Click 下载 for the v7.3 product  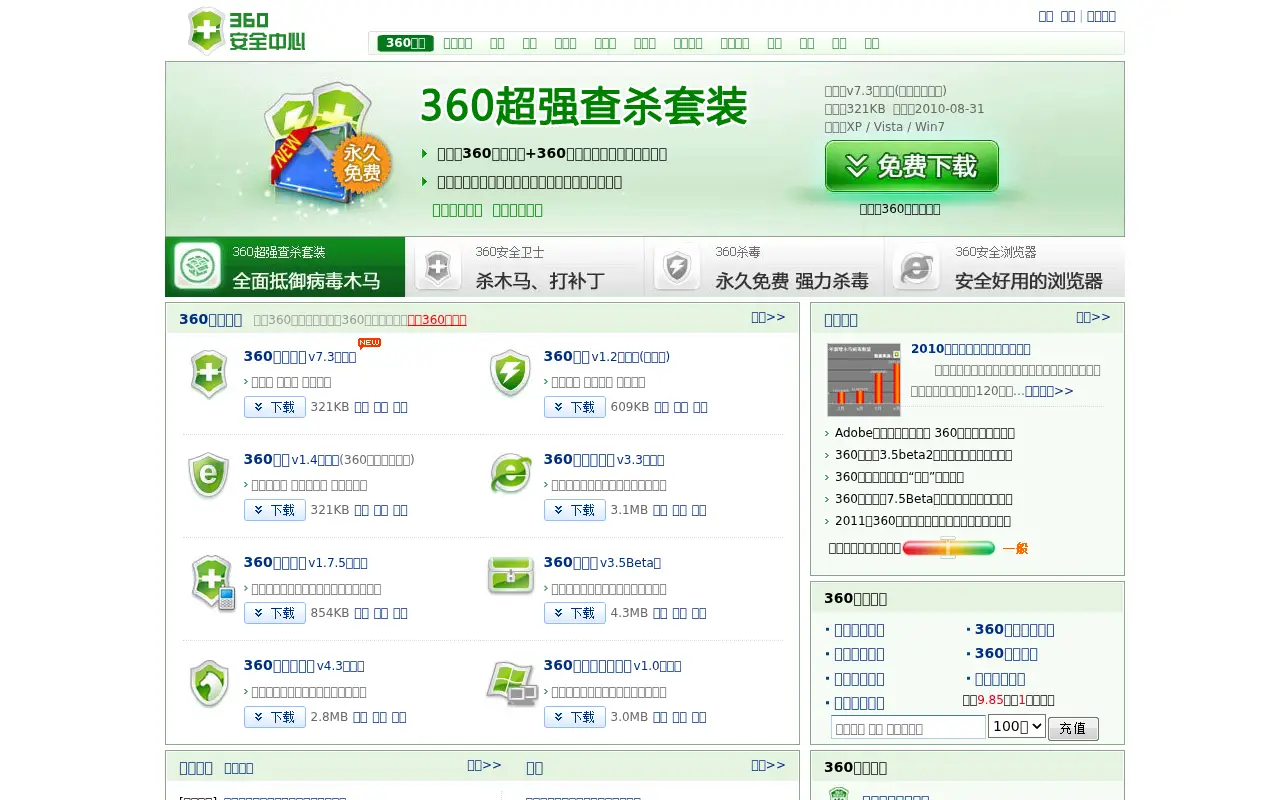tap(275, 407)
